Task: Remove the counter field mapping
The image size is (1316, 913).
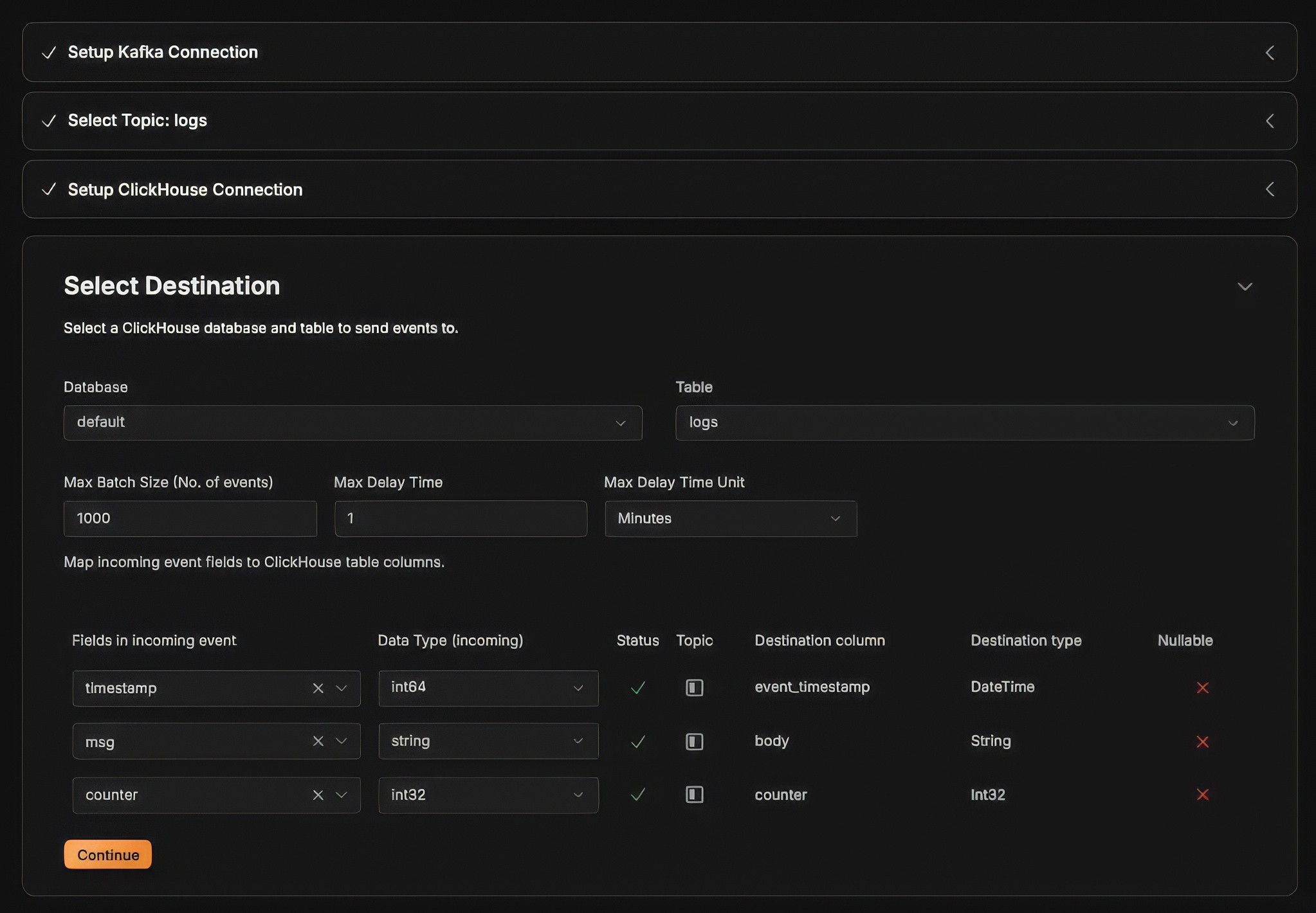Action: point(318,795)
